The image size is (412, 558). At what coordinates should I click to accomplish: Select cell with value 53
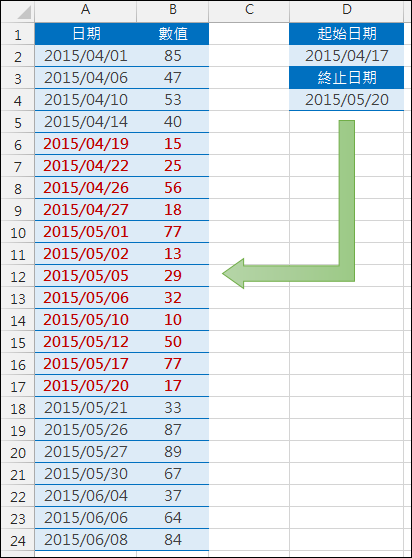pyautogui.click(x=173, y=100)
